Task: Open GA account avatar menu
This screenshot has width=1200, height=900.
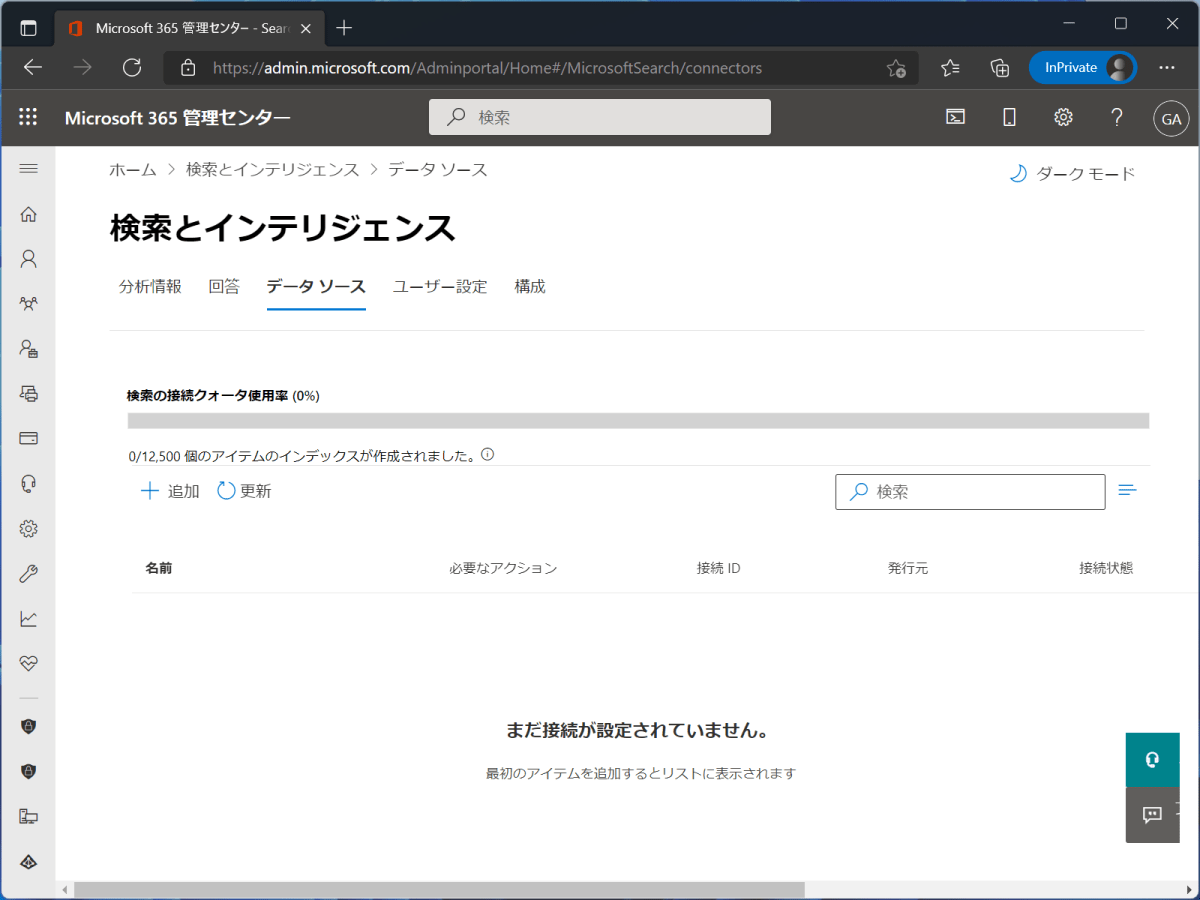Action: pyautogui.click(x=1171, y=118)
